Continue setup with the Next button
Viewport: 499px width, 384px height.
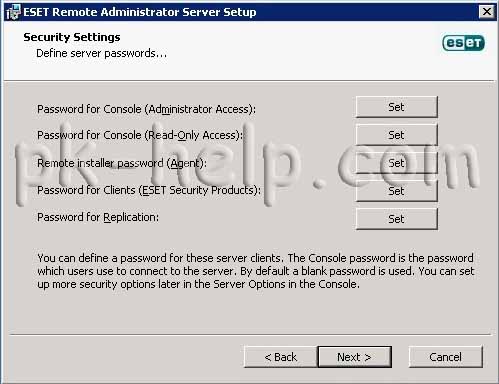(354, 357)
